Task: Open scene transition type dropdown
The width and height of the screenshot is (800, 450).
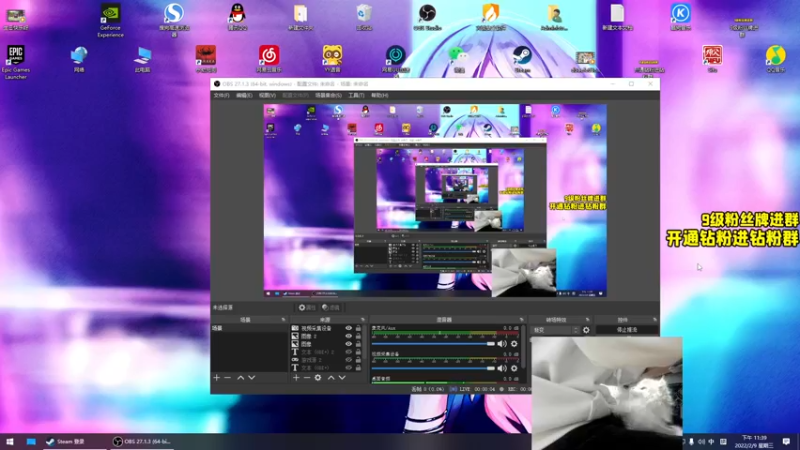Action: [555, 330]
